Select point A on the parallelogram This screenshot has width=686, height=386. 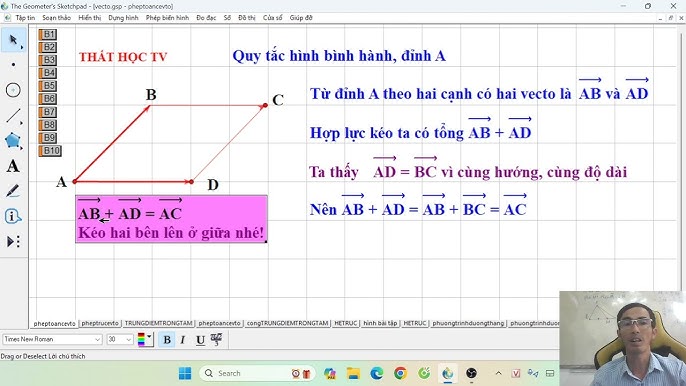pyautogui.click(x=75, y=181)
